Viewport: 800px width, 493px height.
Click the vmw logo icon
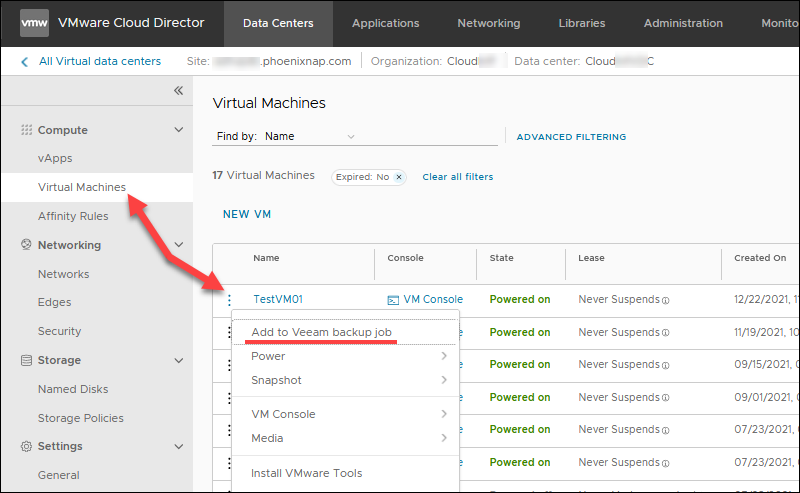point(34,23)
